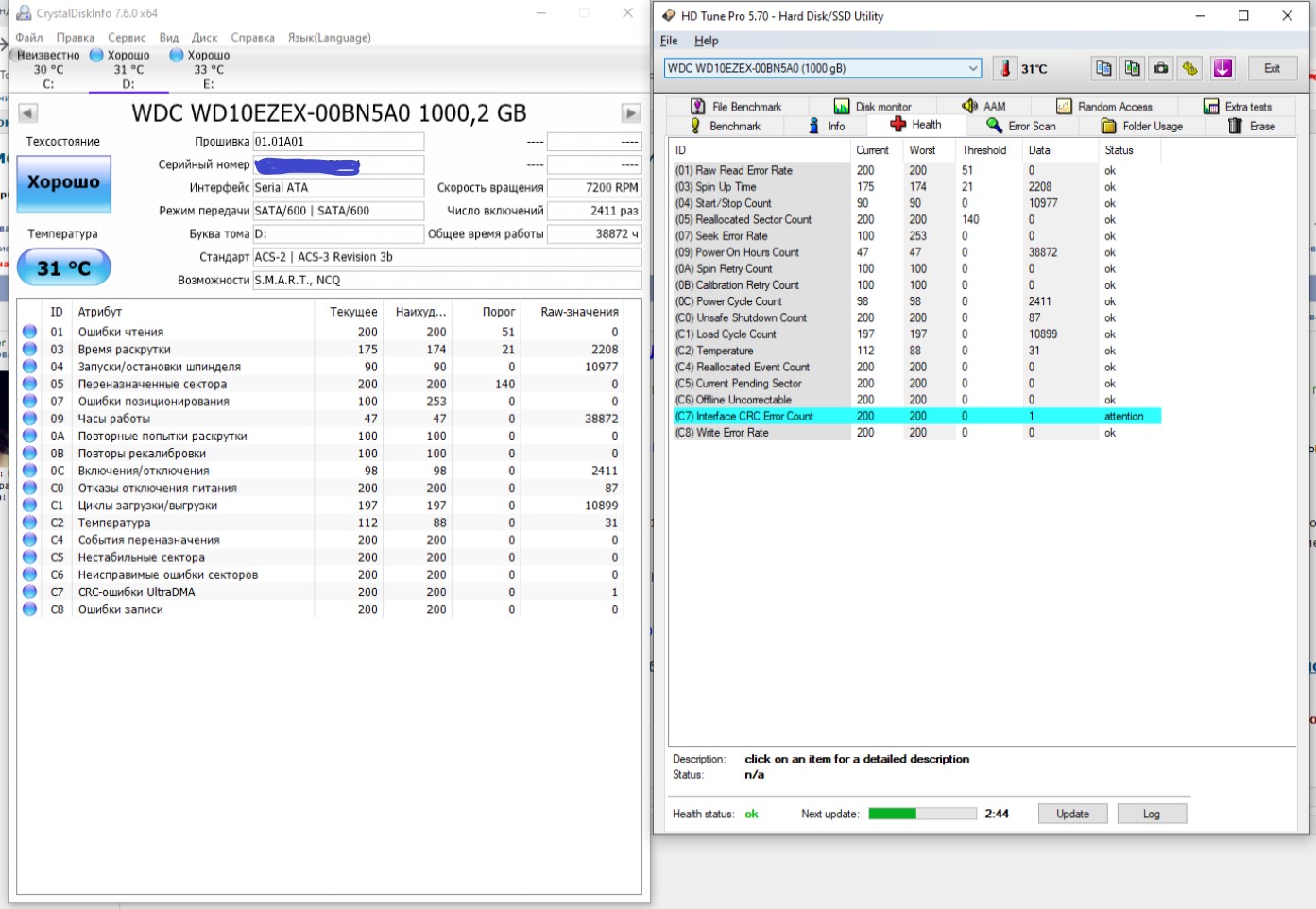Click the Error Scan magnifier icon
Screen dimensions: 1316x909
coord(994,125)
